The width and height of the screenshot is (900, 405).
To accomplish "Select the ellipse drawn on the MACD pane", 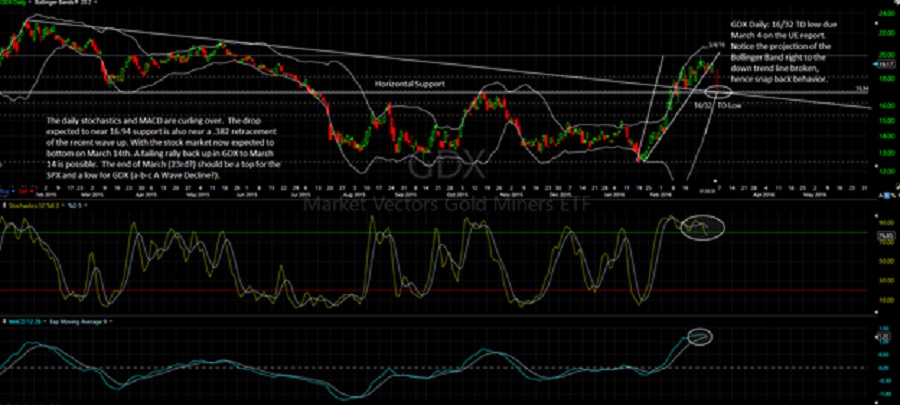I will [699, 337].
